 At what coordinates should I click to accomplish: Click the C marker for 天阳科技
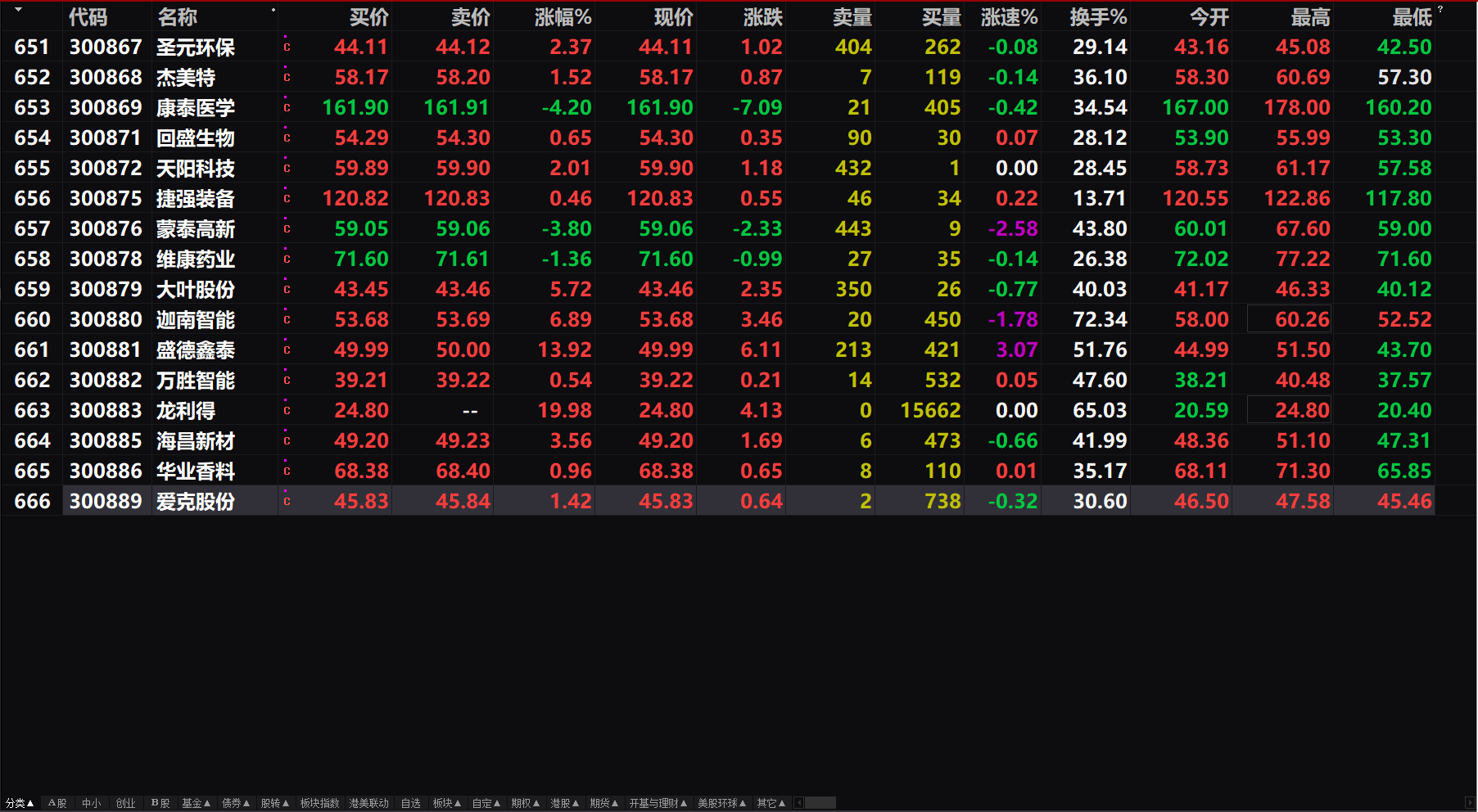click(287, 169)
